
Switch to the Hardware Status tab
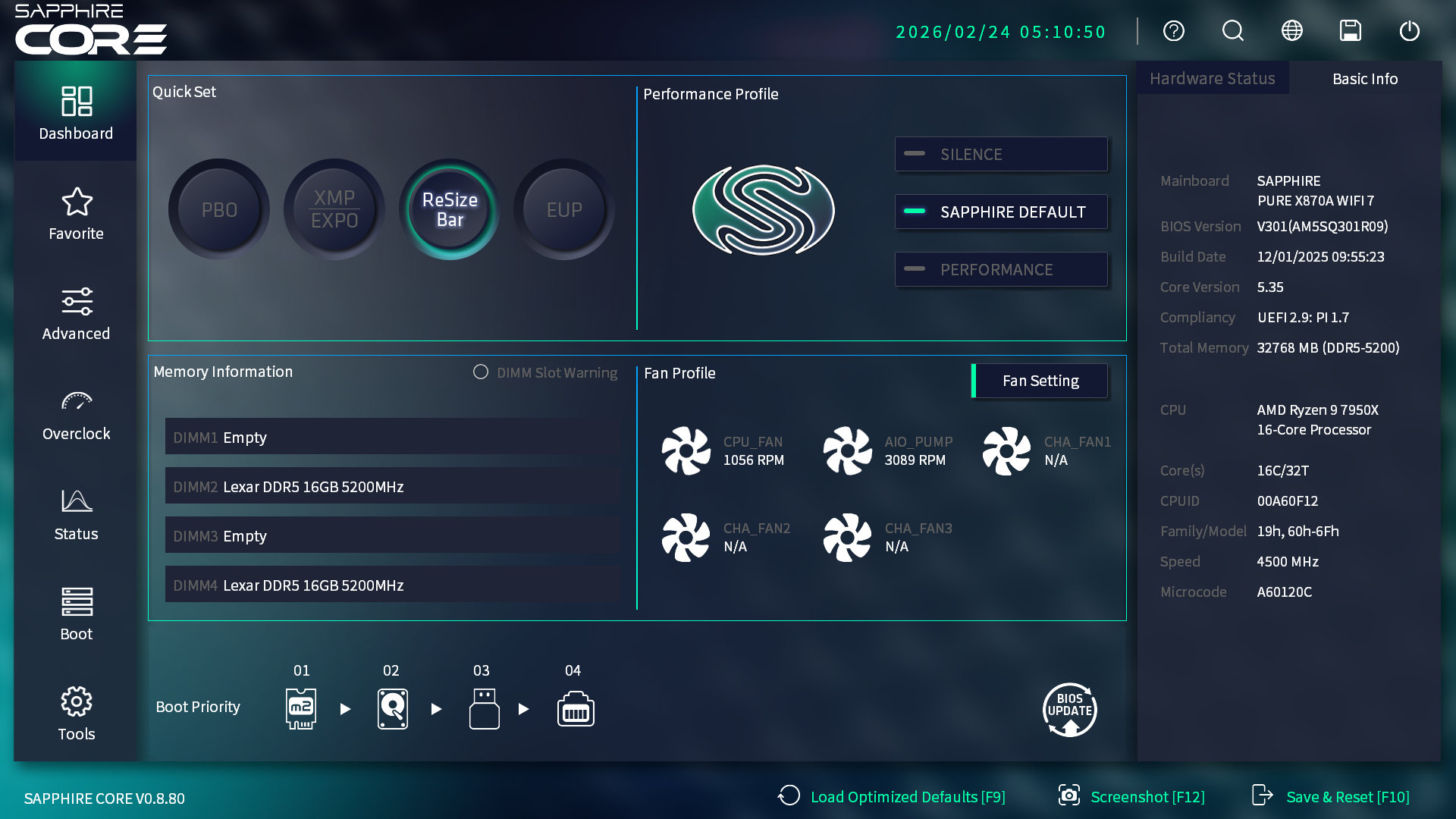point(1212,78)
